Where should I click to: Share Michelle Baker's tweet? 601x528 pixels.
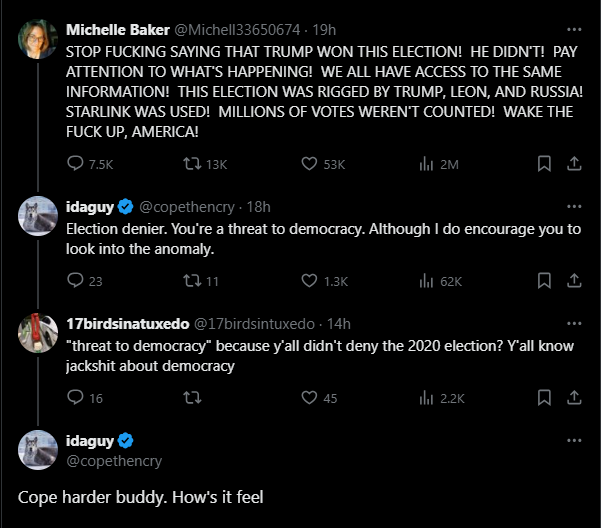574,164
